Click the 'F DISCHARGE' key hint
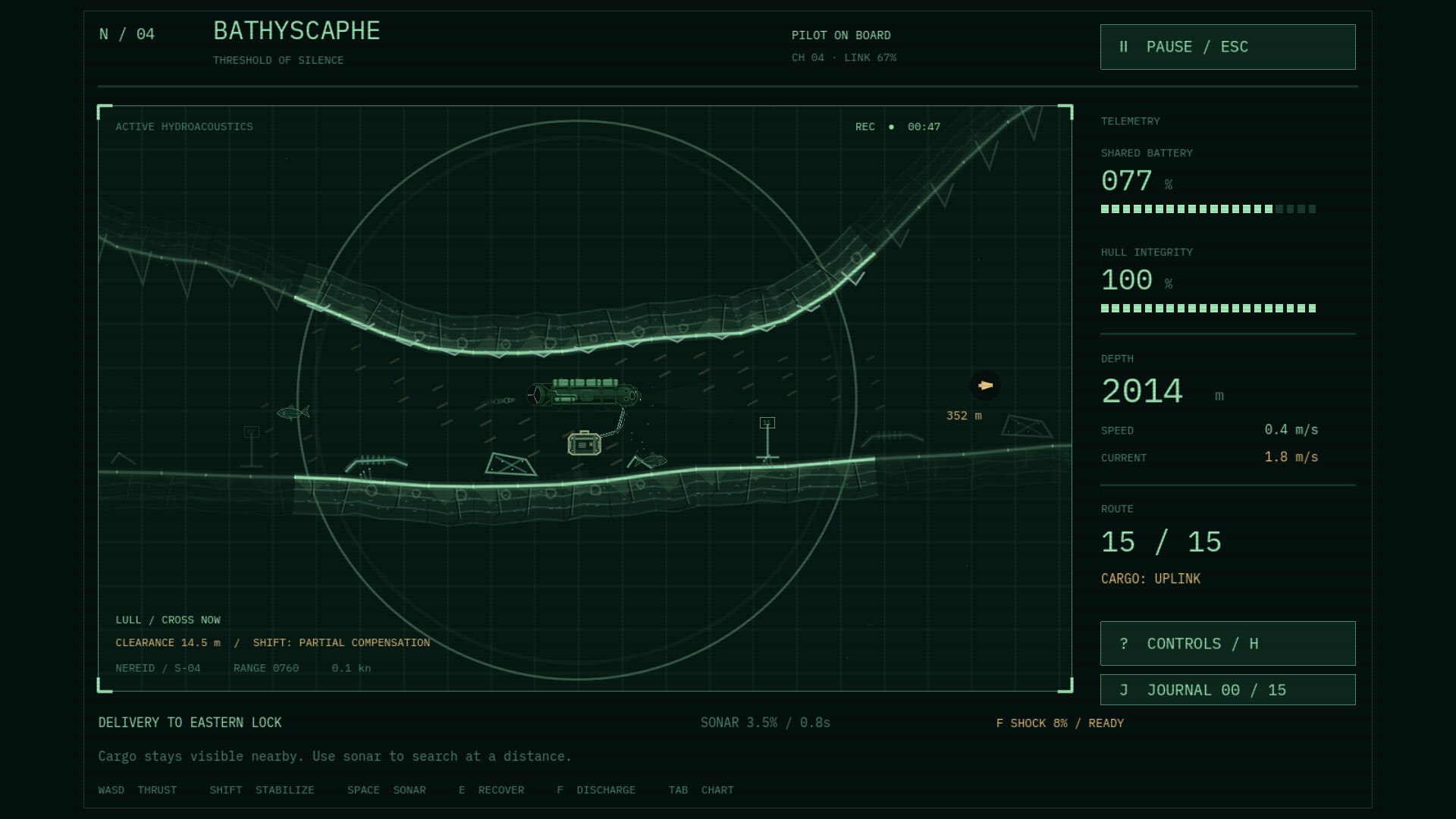The height and width of the screenshot is (819, 1456). [x=596, y=790]
